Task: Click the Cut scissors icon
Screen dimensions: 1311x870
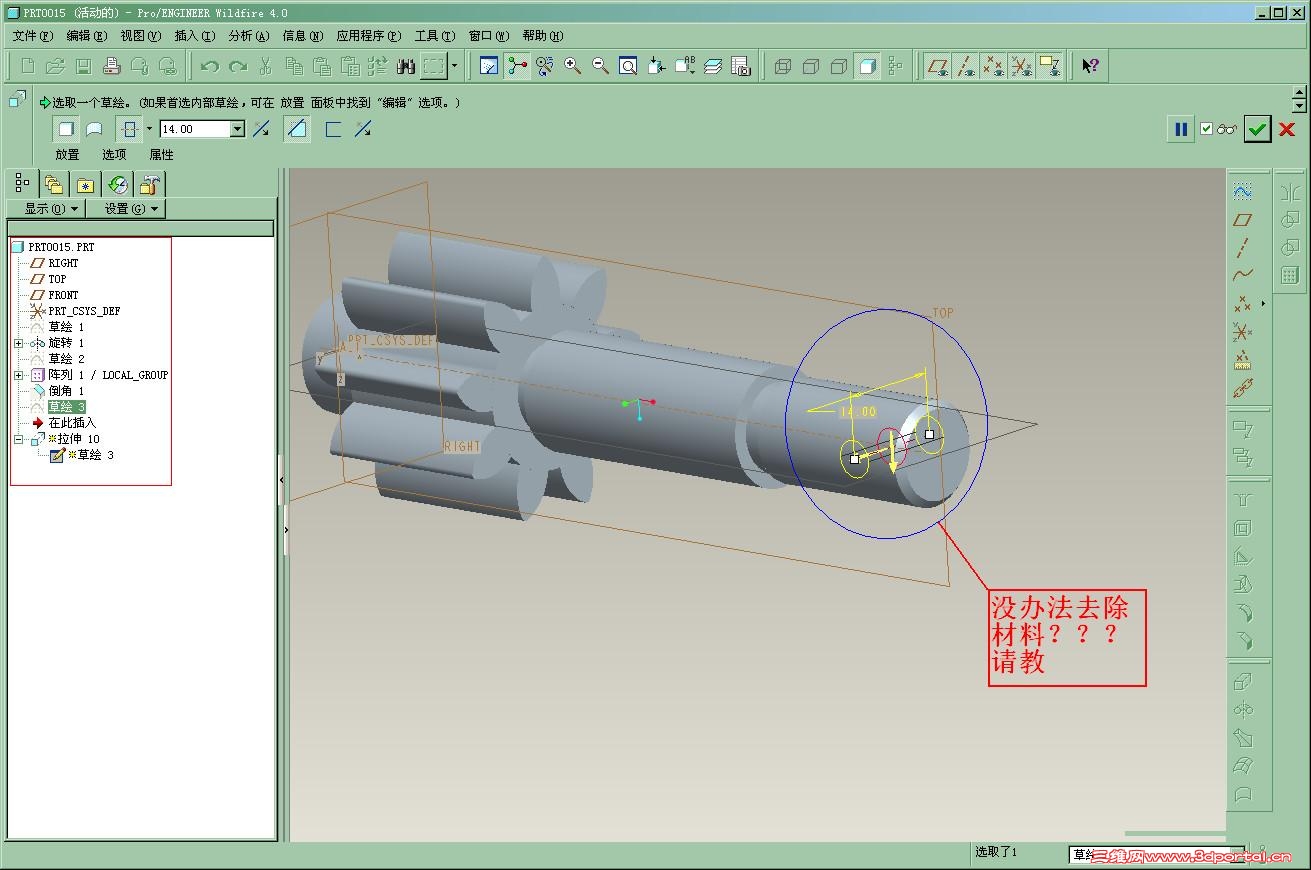Action: click(x=266, y=66)
